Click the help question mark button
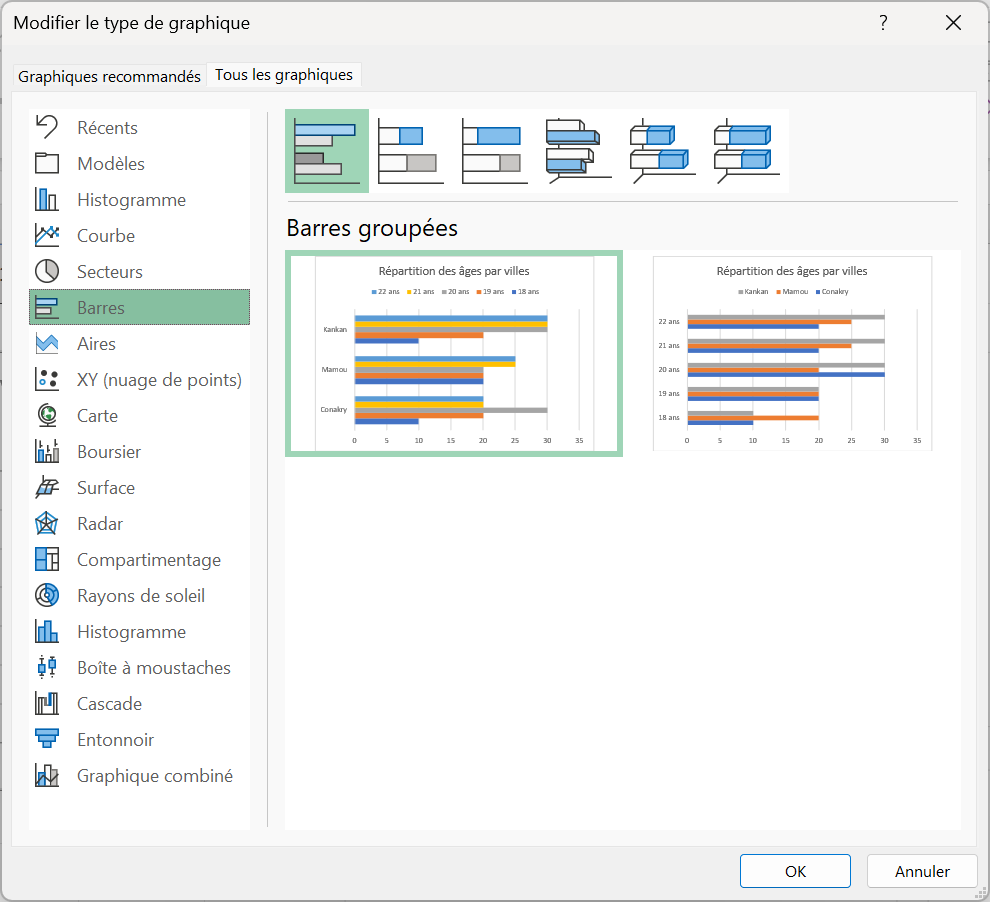Image resolution: width=990 pixels, height=902 pixels. coord(883,23)
